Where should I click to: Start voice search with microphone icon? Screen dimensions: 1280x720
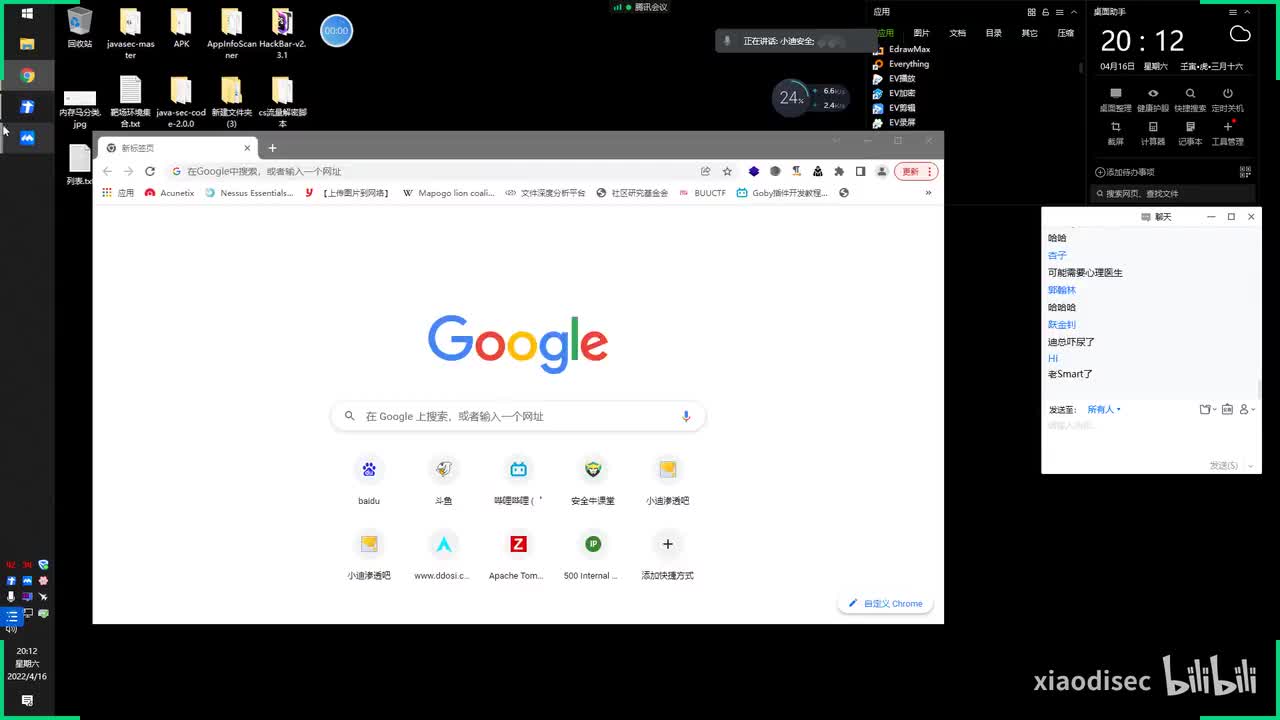pos(686,416)
